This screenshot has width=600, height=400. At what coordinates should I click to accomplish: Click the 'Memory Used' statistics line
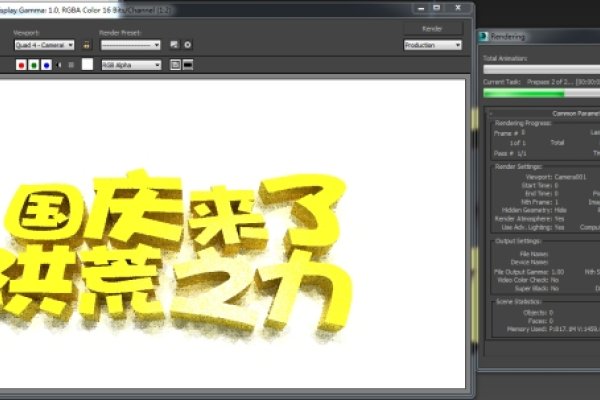coord(553,329)
